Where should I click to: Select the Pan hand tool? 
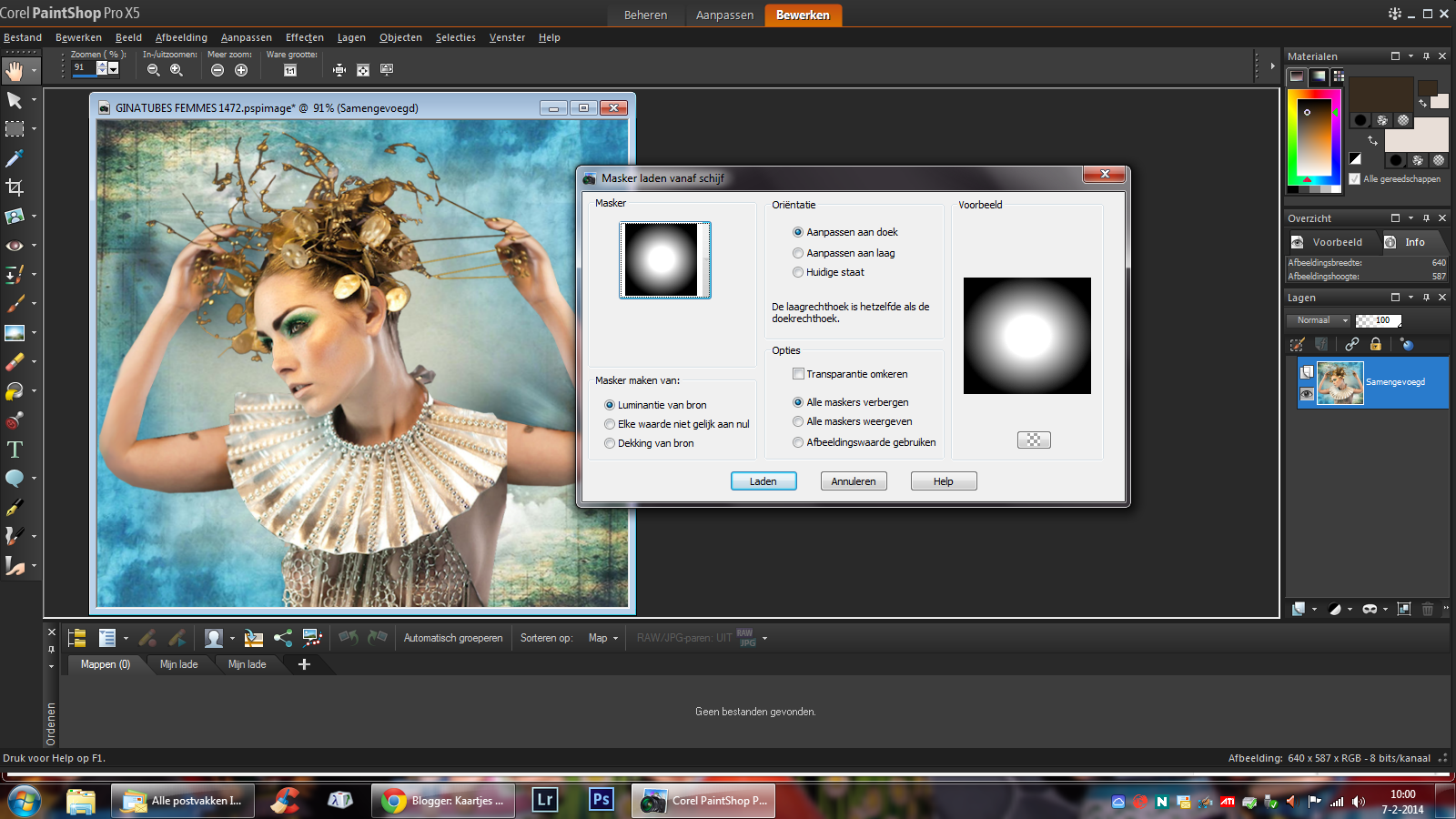15,71
